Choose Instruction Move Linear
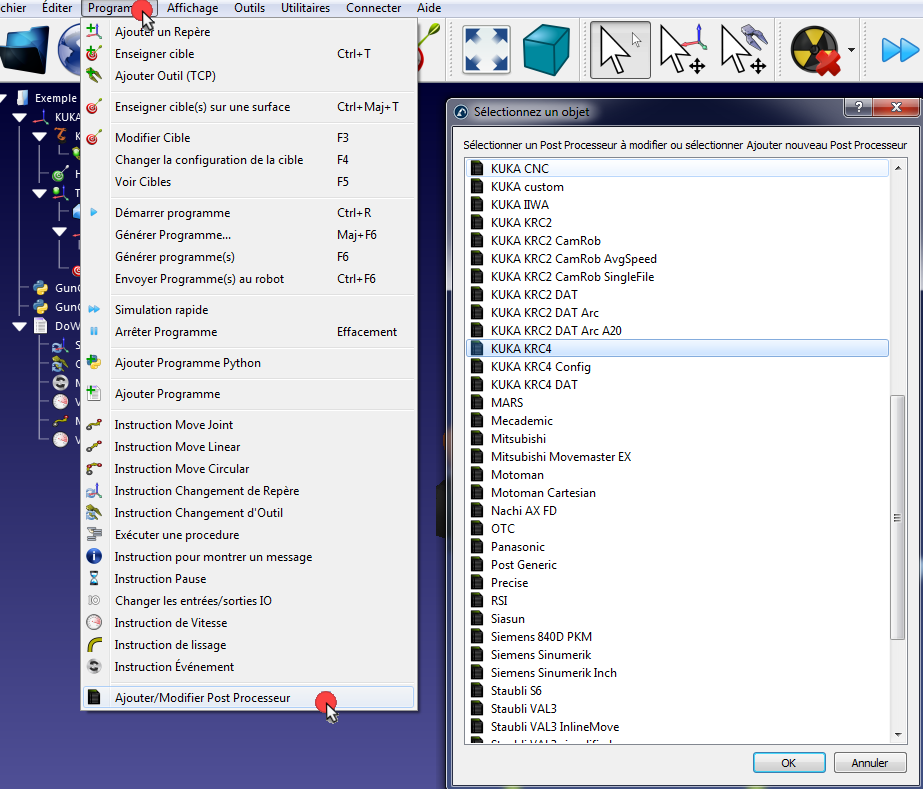Screen dimensions: 923x789 click(248, 446)
